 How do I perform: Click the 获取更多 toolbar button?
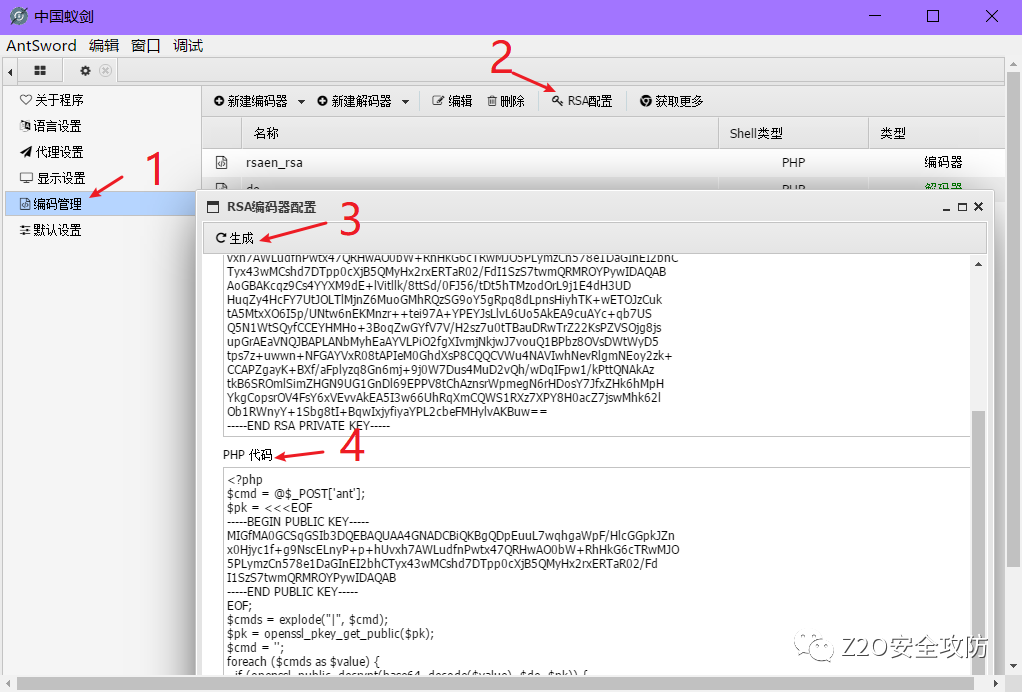point(671,101)
